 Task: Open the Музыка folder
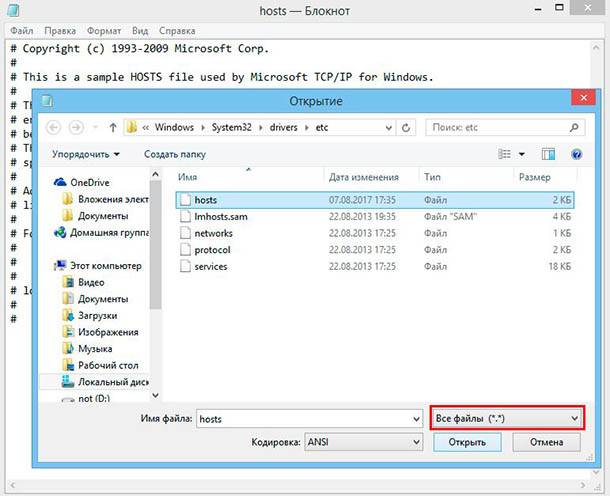87,349
